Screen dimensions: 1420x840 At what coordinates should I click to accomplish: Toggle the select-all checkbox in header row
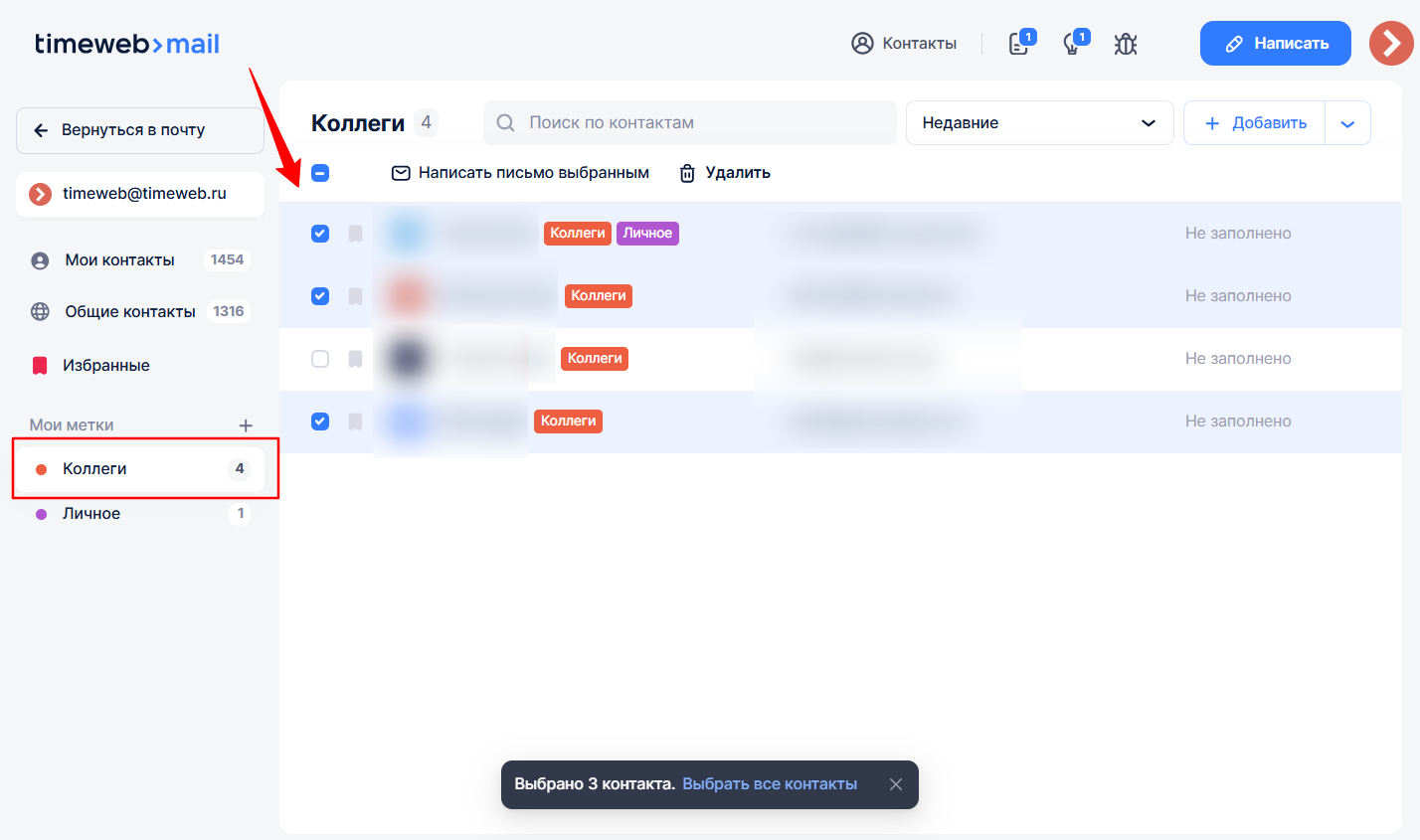pos(320,173)
